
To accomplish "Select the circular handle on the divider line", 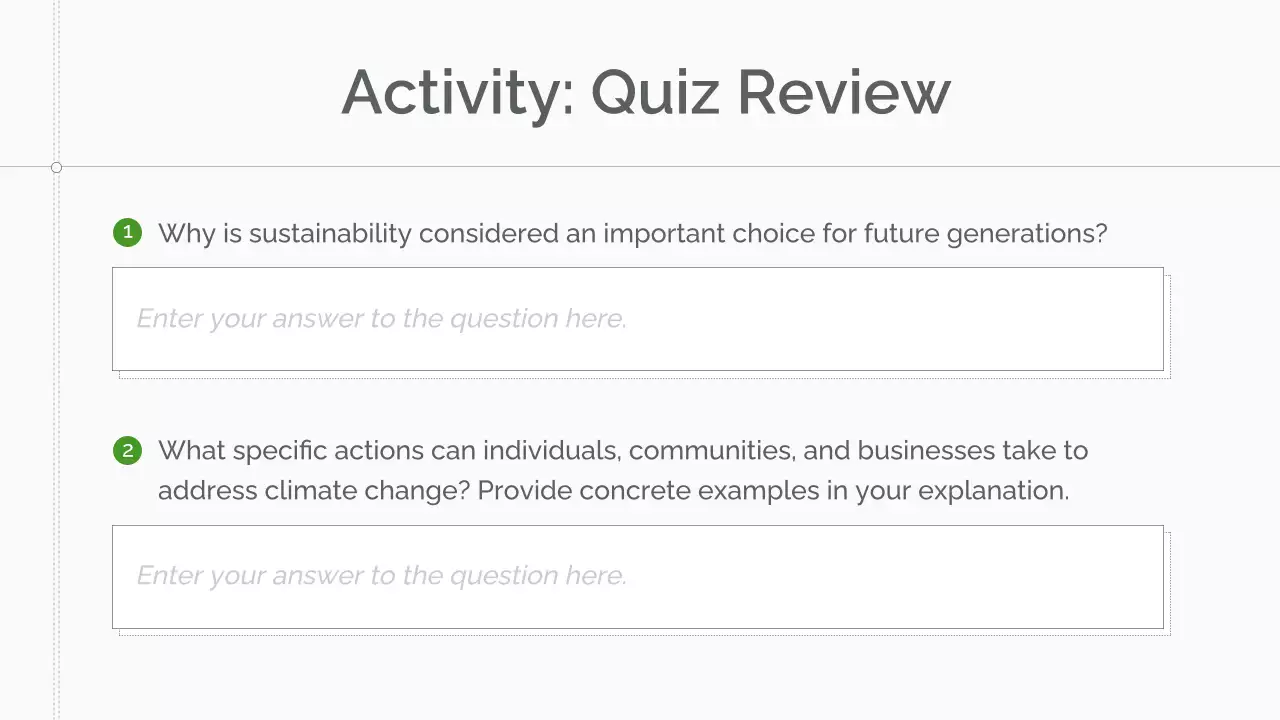I will [x=56, y=167].
